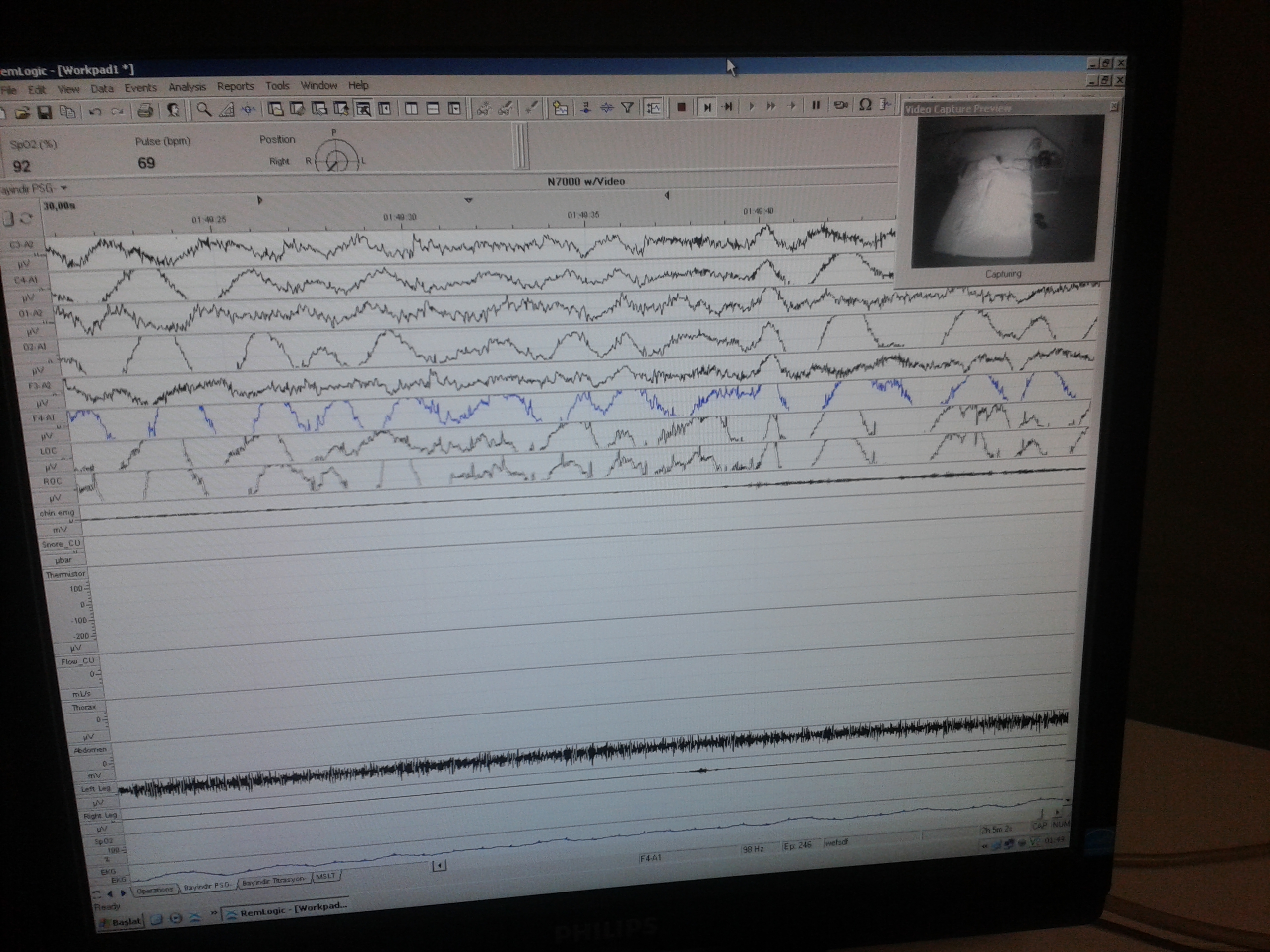The width and height of the screenshot is (1270, 952).
Task: Pause the recording
Action: click(815, 105)
